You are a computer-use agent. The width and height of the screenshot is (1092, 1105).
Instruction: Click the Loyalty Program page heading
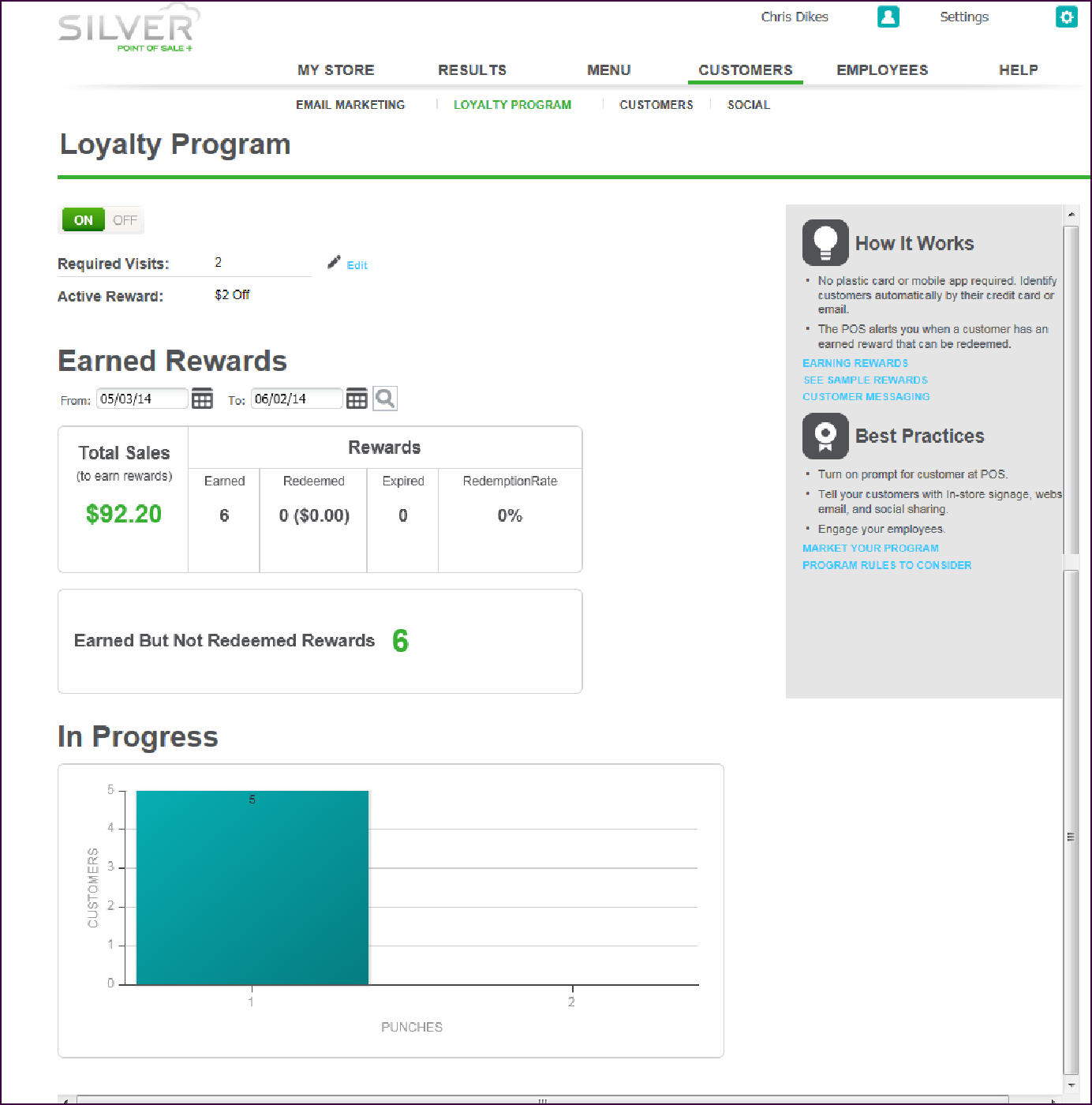click(175, 144)
